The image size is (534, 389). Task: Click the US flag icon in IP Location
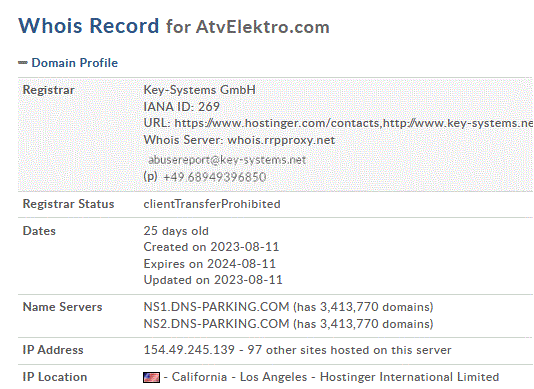tap(151, 377)
